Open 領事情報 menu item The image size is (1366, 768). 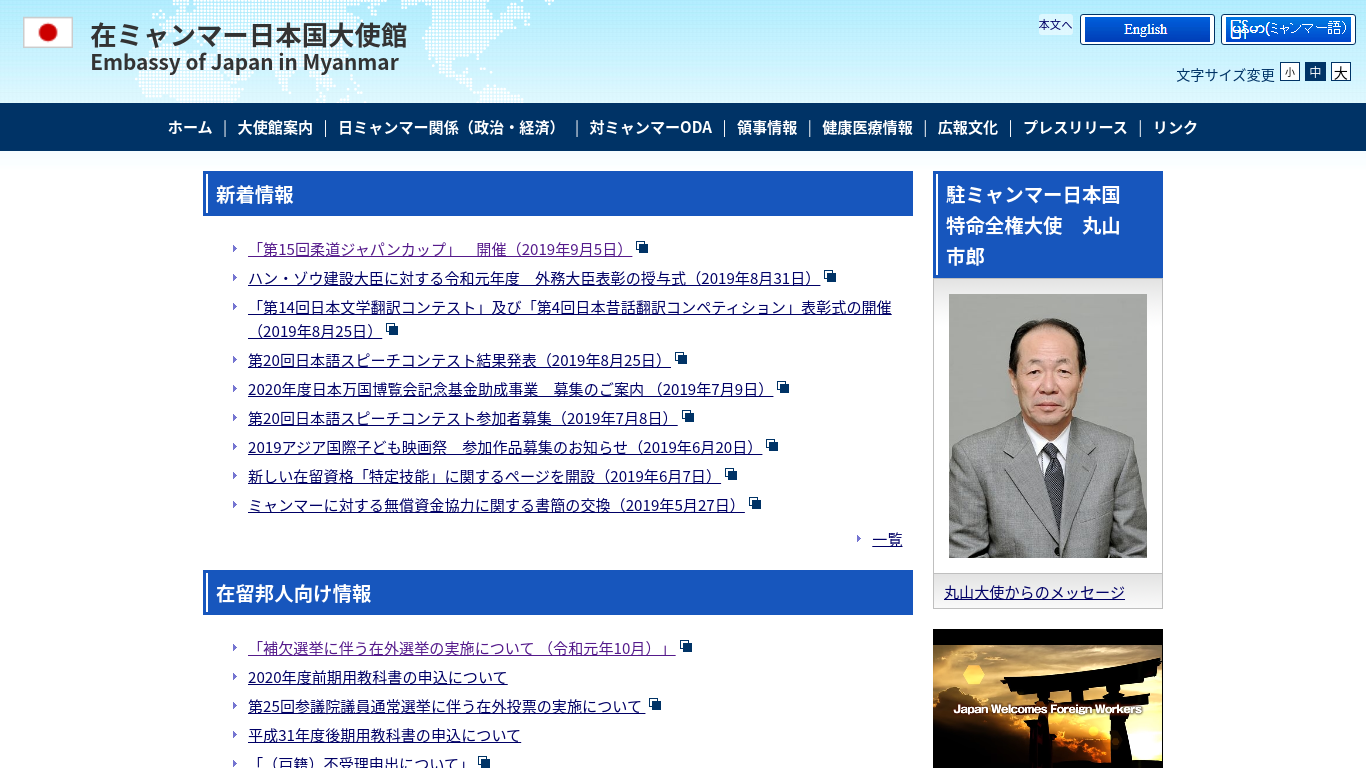[767, 127]
